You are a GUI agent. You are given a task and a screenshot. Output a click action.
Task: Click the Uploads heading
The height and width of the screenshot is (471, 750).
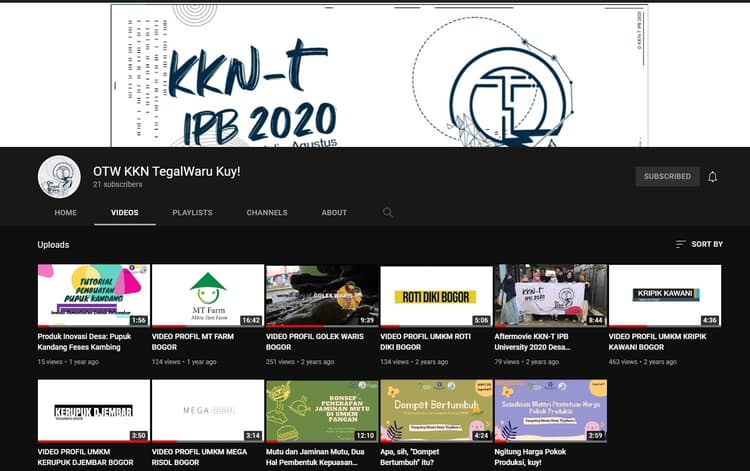pyautogui.click(x=53, y=245)
